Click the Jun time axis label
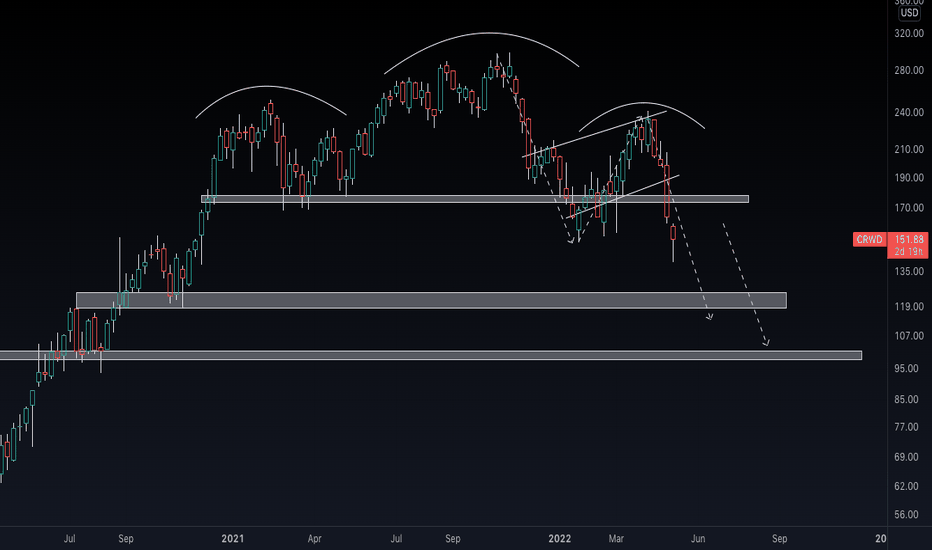Screen dimensions: 932x550 pos(698,539)
